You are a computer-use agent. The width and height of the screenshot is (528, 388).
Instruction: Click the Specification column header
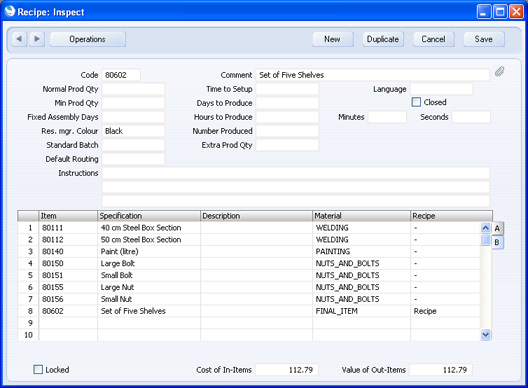click(x=149, y=216)
